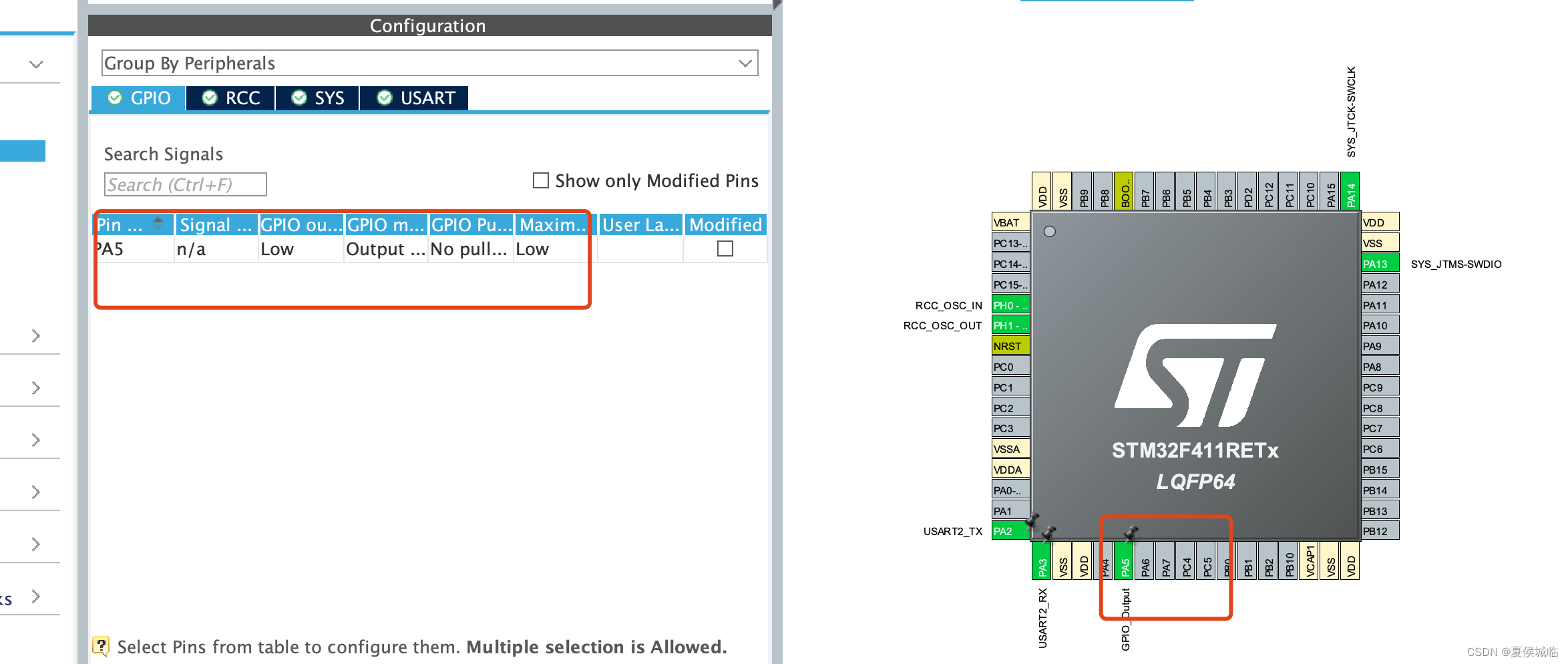Click the User Label column header
Viewport: 1568px width, 664px height.
(641, 224)
